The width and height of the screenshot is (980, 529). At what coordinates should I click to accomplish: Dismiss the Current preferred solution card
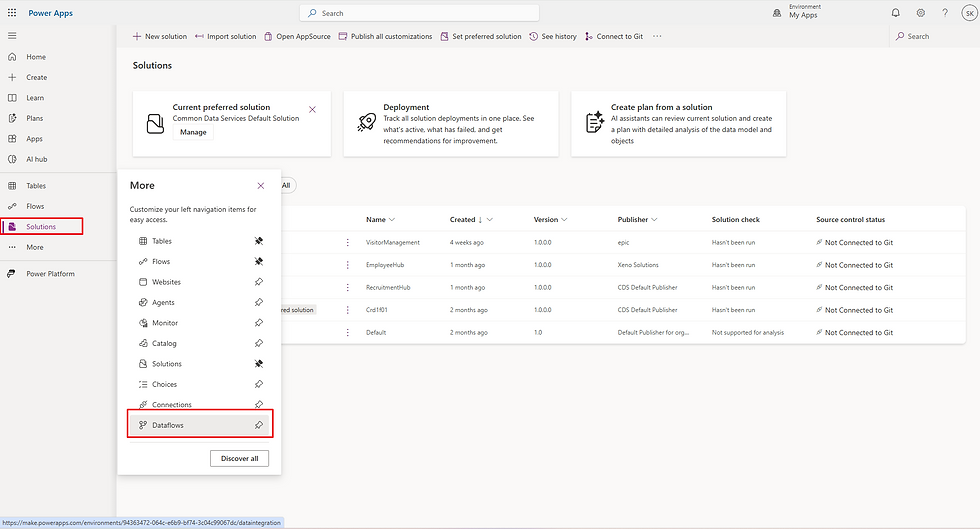[312, 109]
